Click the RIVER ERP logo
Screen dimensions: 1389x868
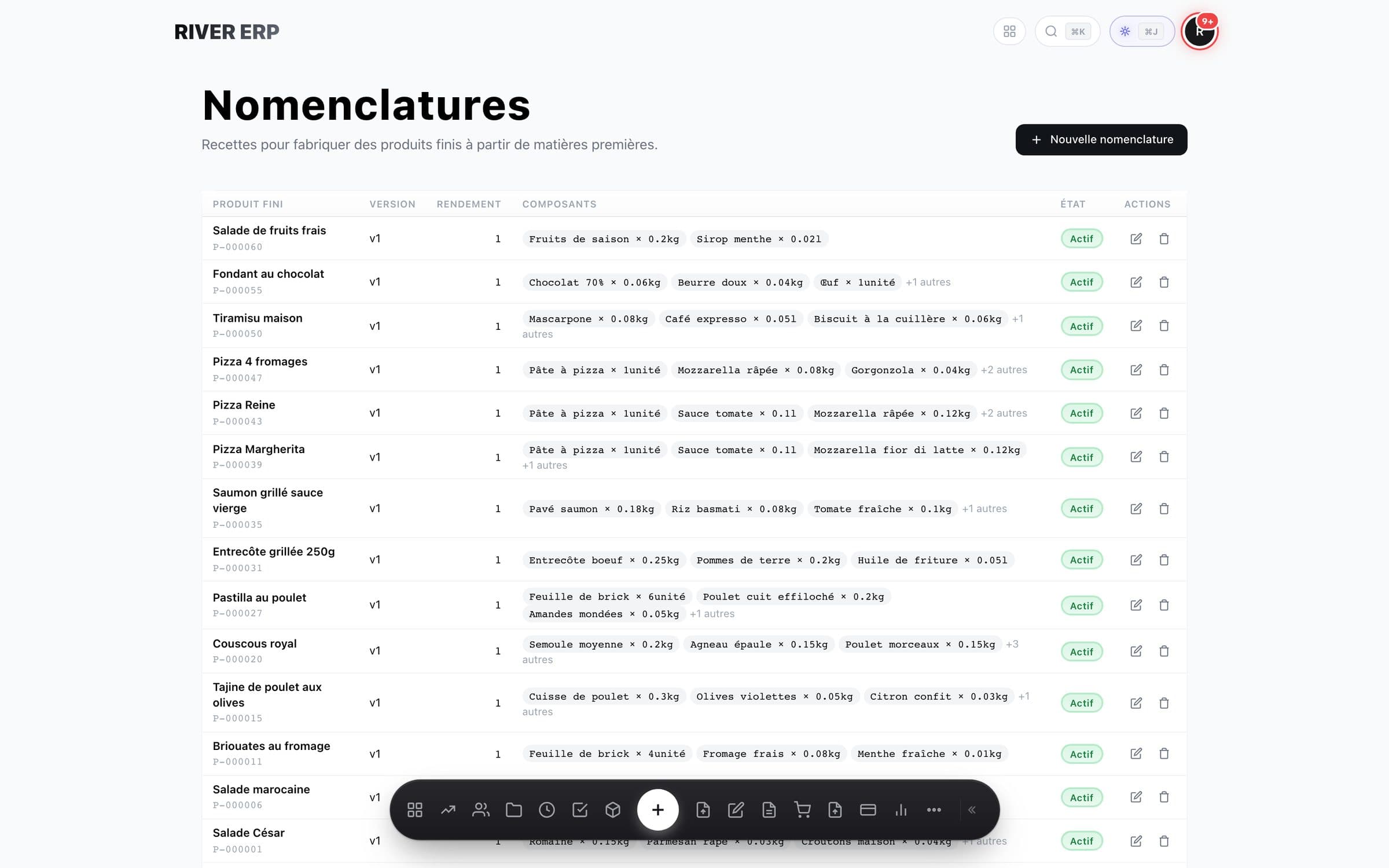pos(227,32)
